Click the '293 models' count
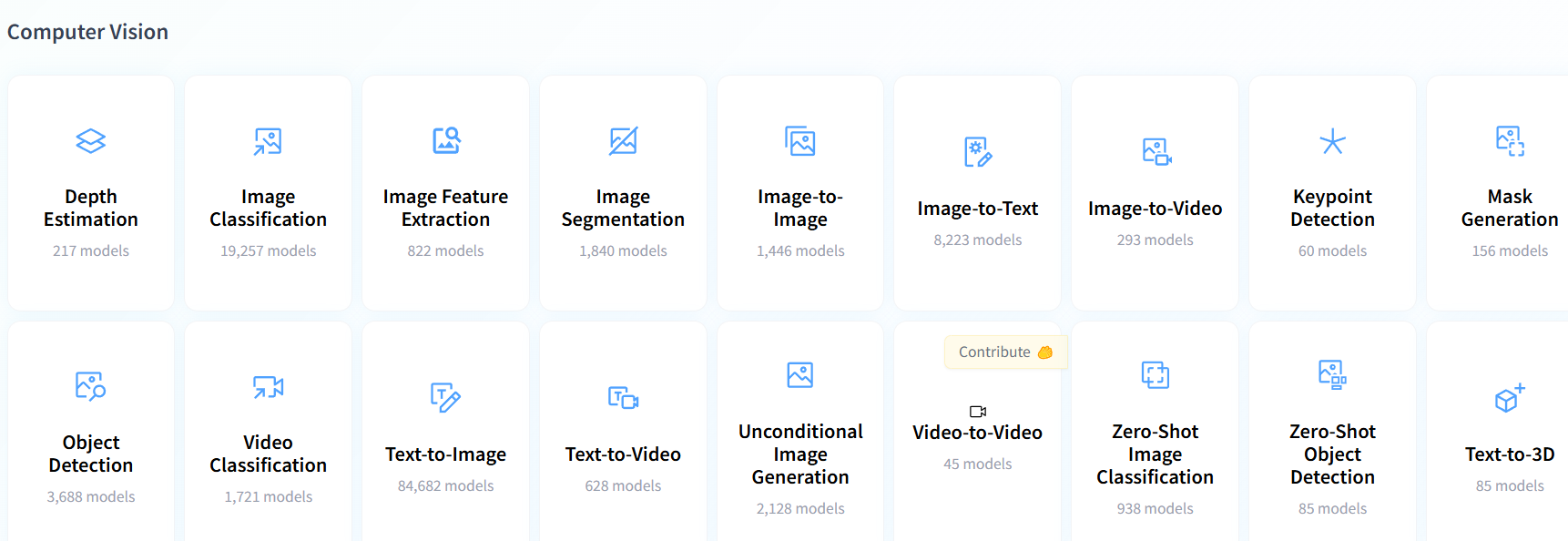The height and width of the screenshot is (541, 1568). tap(1155, 240)
